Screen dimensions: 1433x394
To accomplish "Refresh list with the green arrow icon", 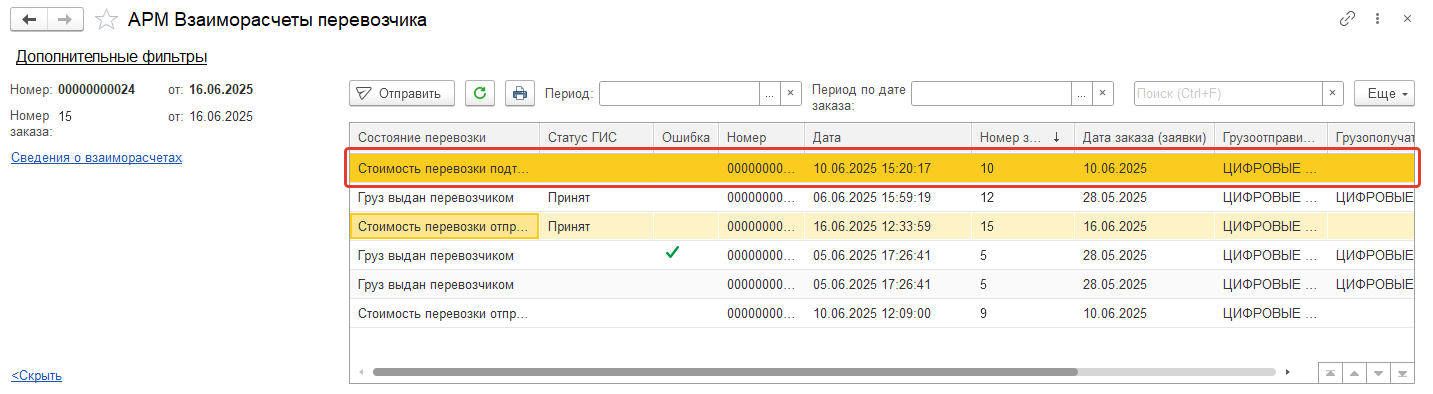I will point(480,93).
